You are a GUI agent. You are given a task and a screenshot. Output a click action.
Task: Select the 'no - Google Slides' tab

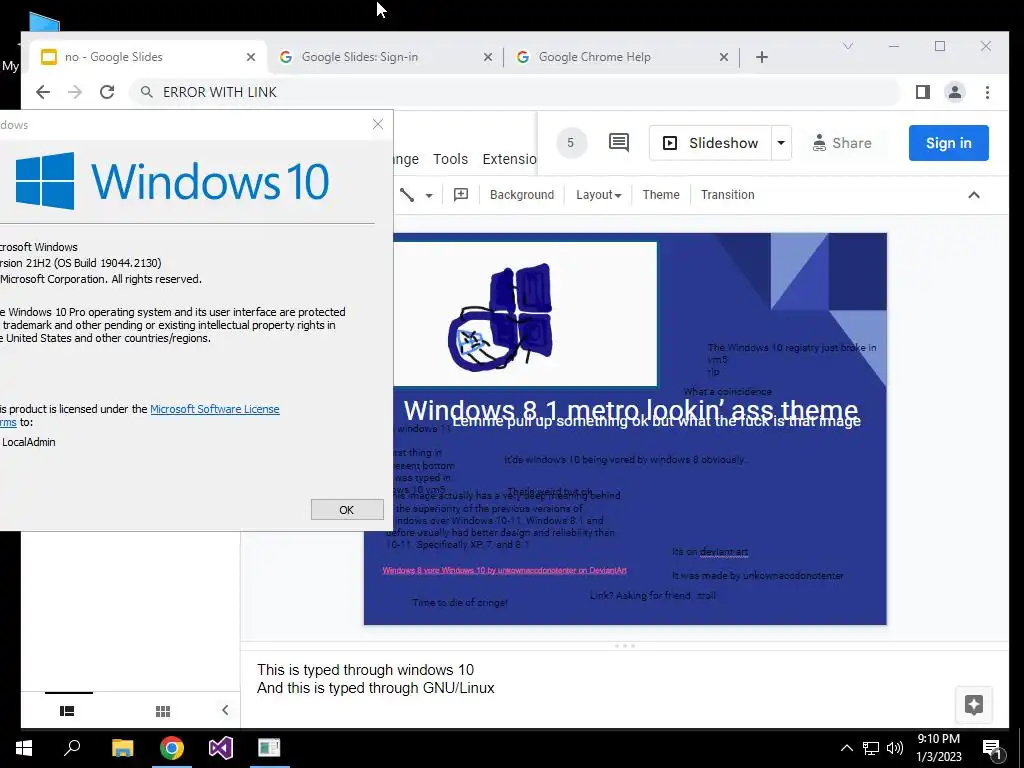(x=147, y=57)
